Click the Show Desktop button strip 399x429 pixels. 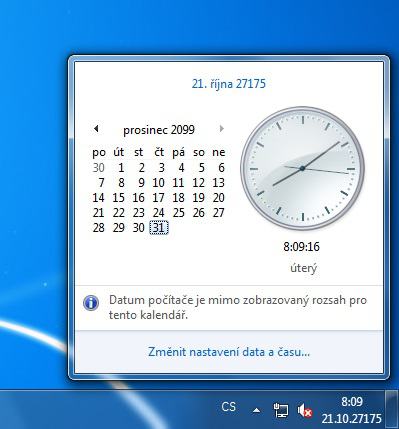pyautogui.click(x=392, y=409)
